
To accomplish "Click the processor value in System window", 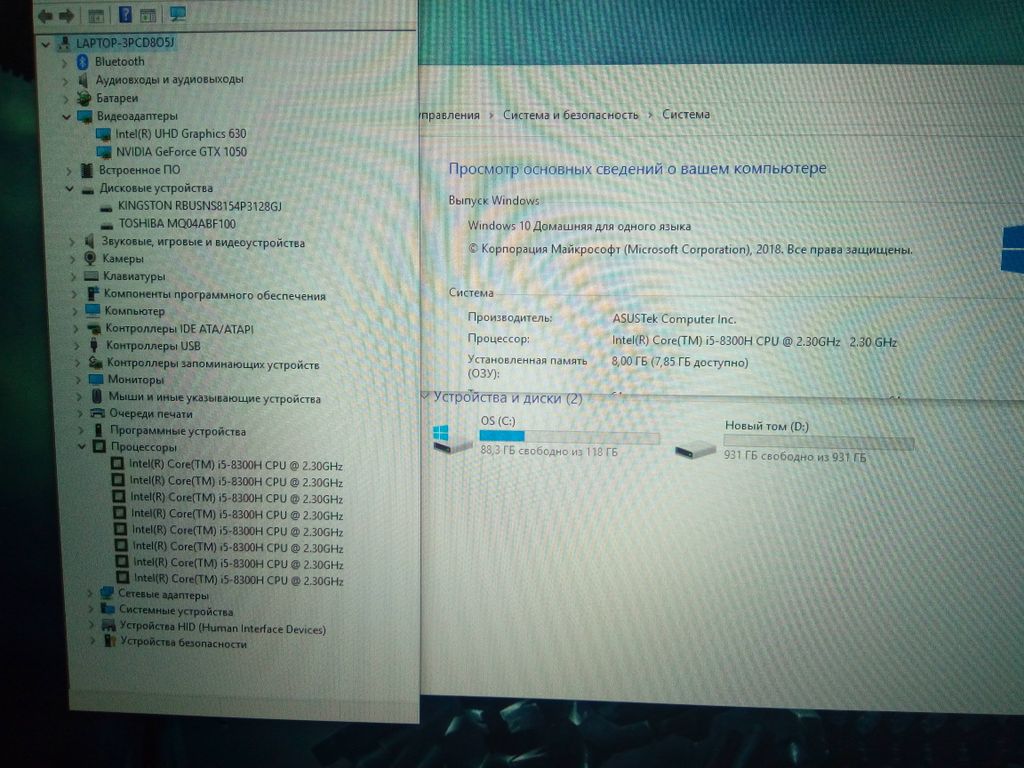I will tap(754, 342).
